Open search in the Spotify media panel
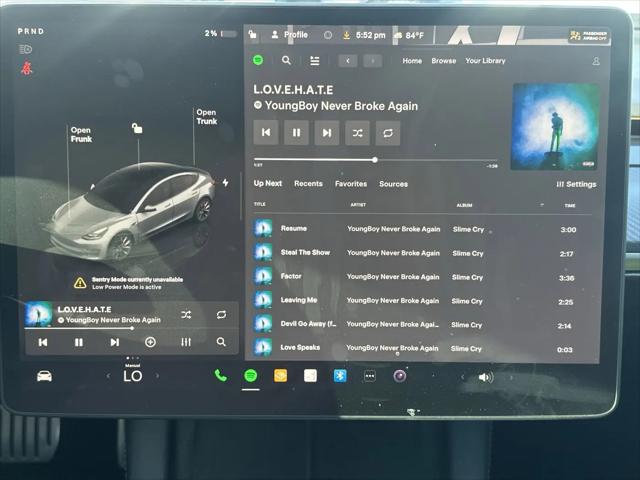Viewport: 640px width, 480px height. tap(287, 60)
